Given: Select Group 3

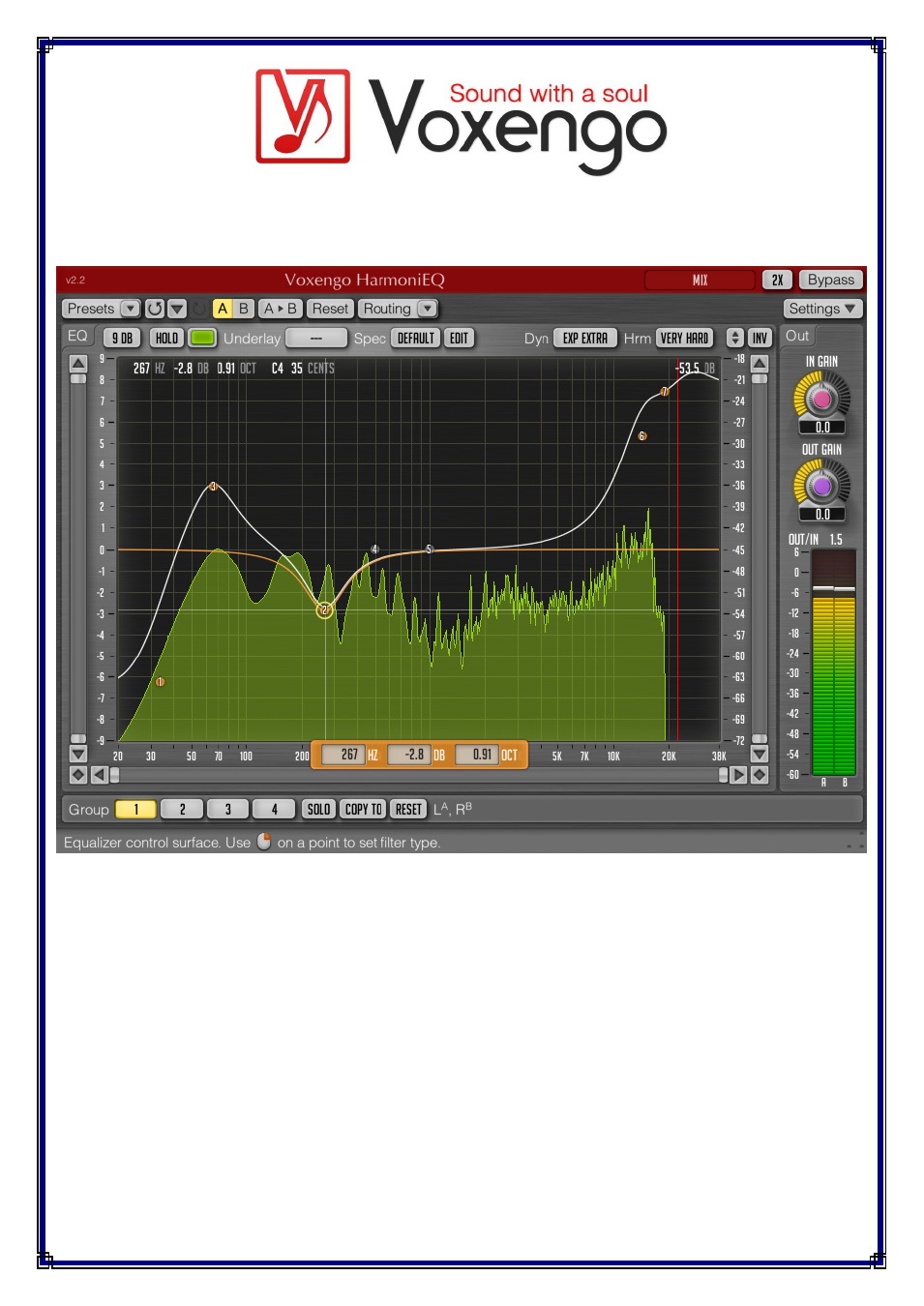Looking at the screenshot, I should [228, 810].
